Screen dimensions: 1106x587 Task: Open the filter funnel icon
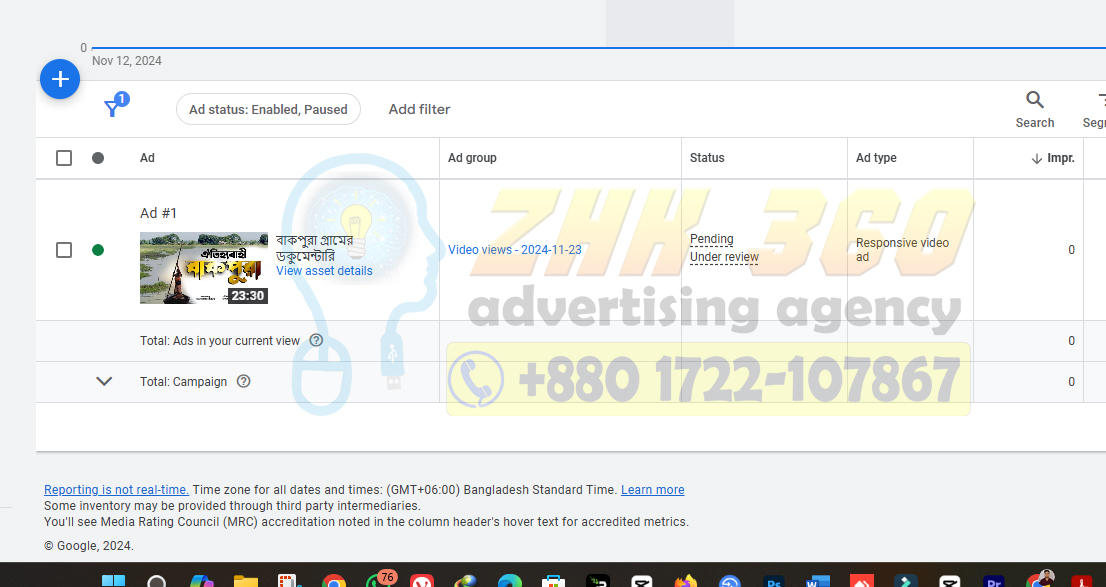coord(112,108)
